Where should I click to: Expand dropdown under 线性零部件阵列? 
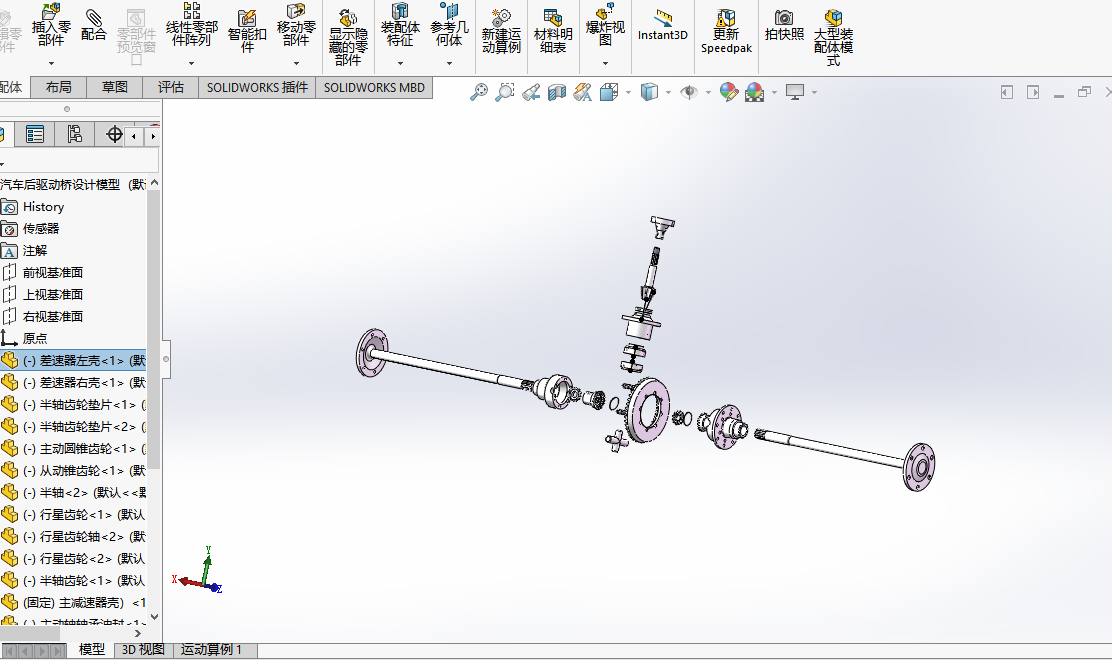(x=191, y=63)
